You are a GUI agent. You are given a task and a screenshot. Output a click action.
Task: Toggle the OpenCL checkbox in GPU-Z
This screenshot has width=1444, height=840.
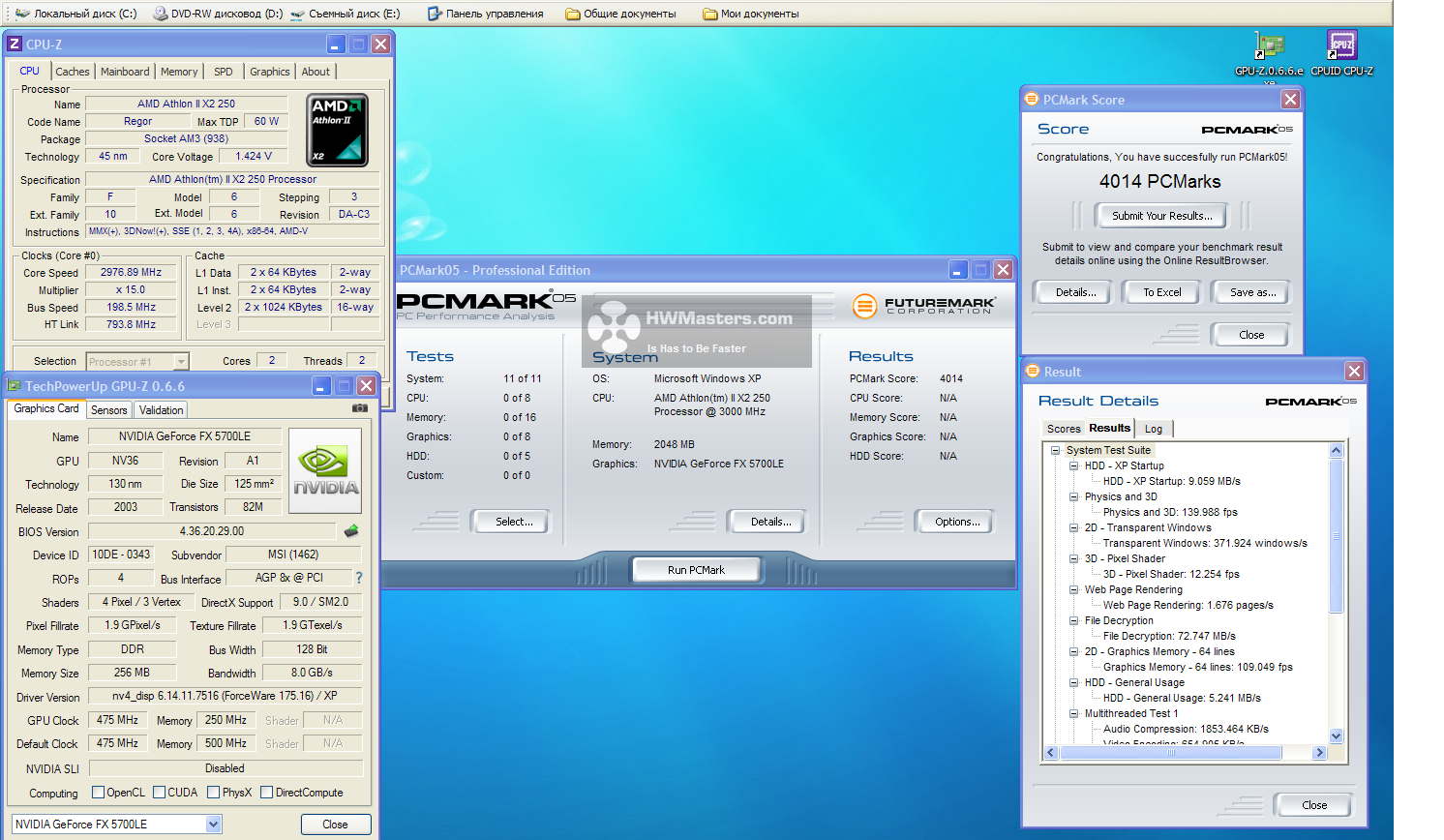[x=98, y=793]
